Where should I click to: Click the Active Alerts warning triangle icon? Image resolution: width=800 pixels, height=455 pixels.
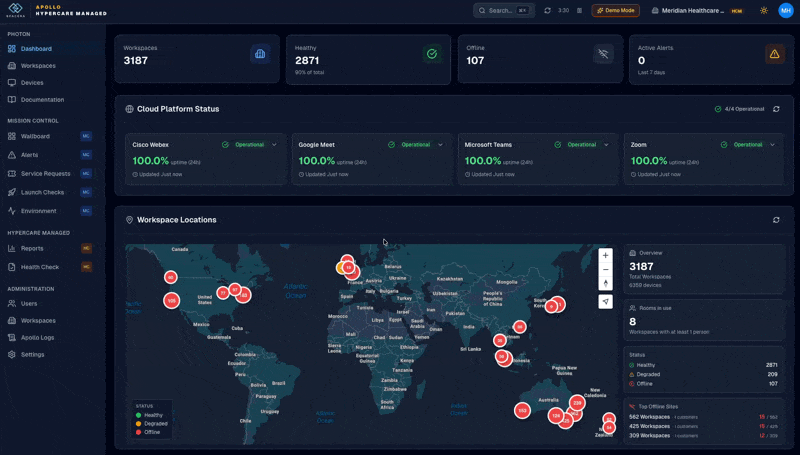coord(774,55)
